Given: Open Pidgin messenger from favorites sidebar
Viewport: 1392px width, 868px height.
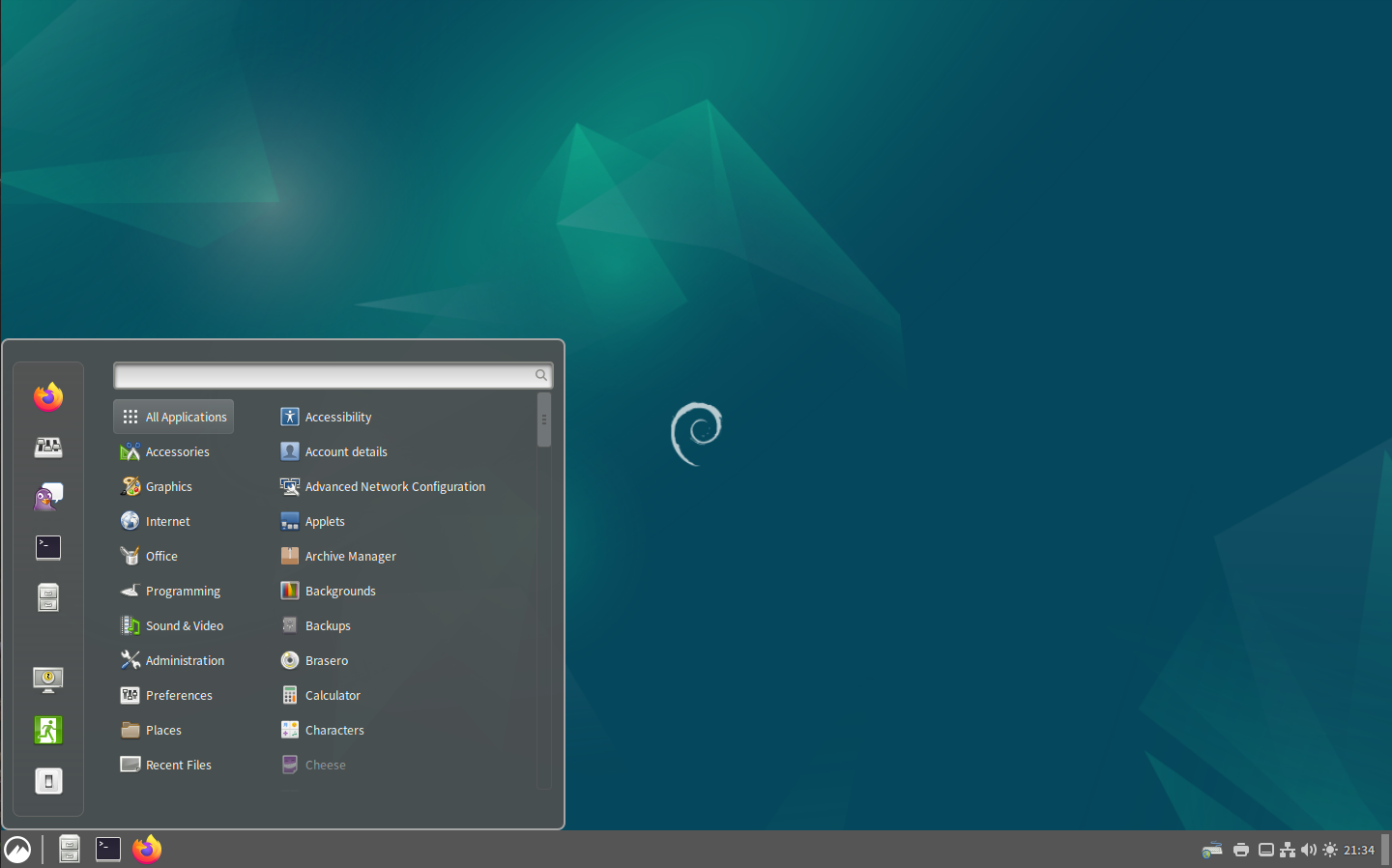Looking at the screenshot, I should click(48, 497).
